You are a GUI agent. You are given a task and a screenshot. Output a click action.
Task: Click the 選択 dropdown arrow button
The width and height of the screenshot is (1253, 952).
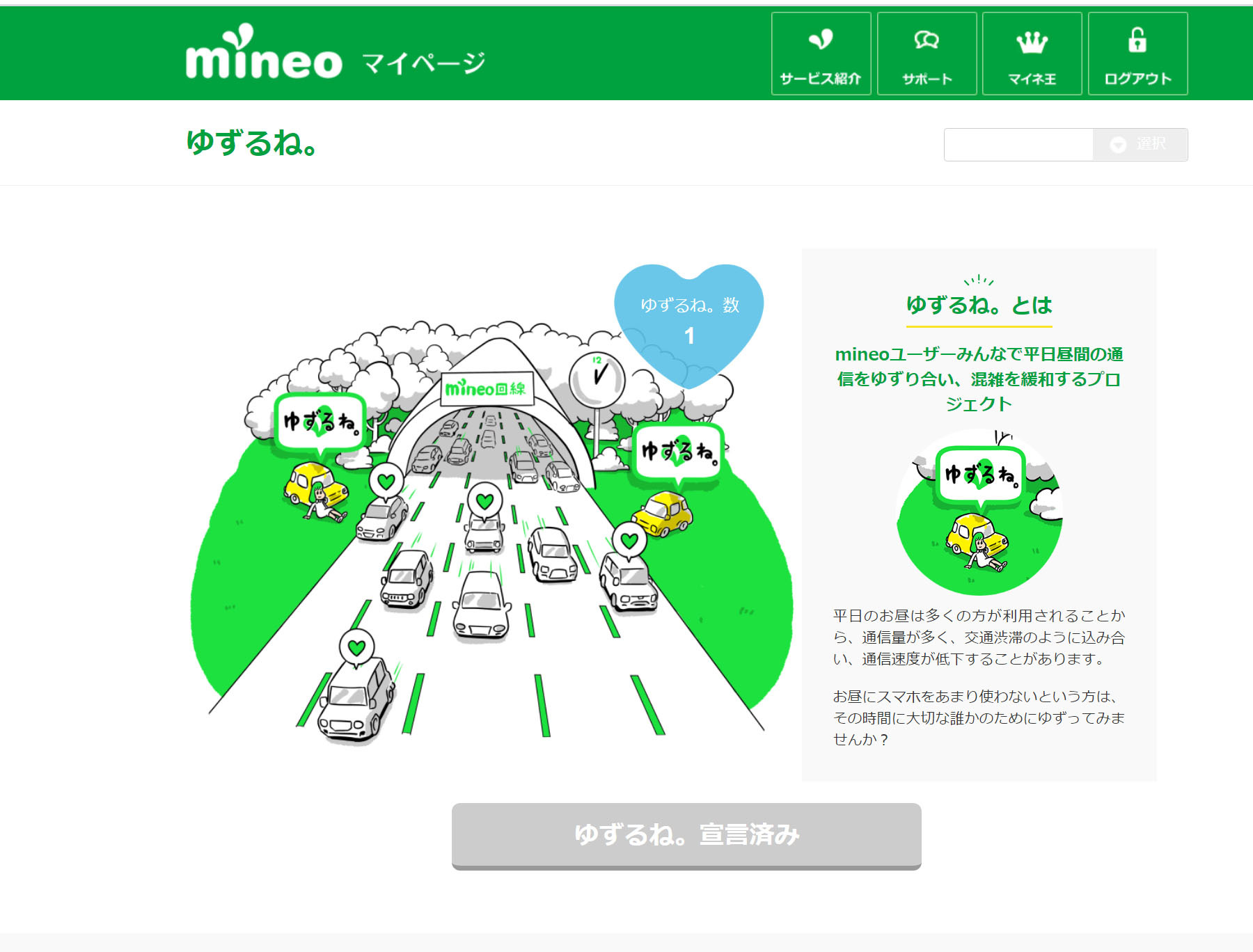click(1140, 144)
